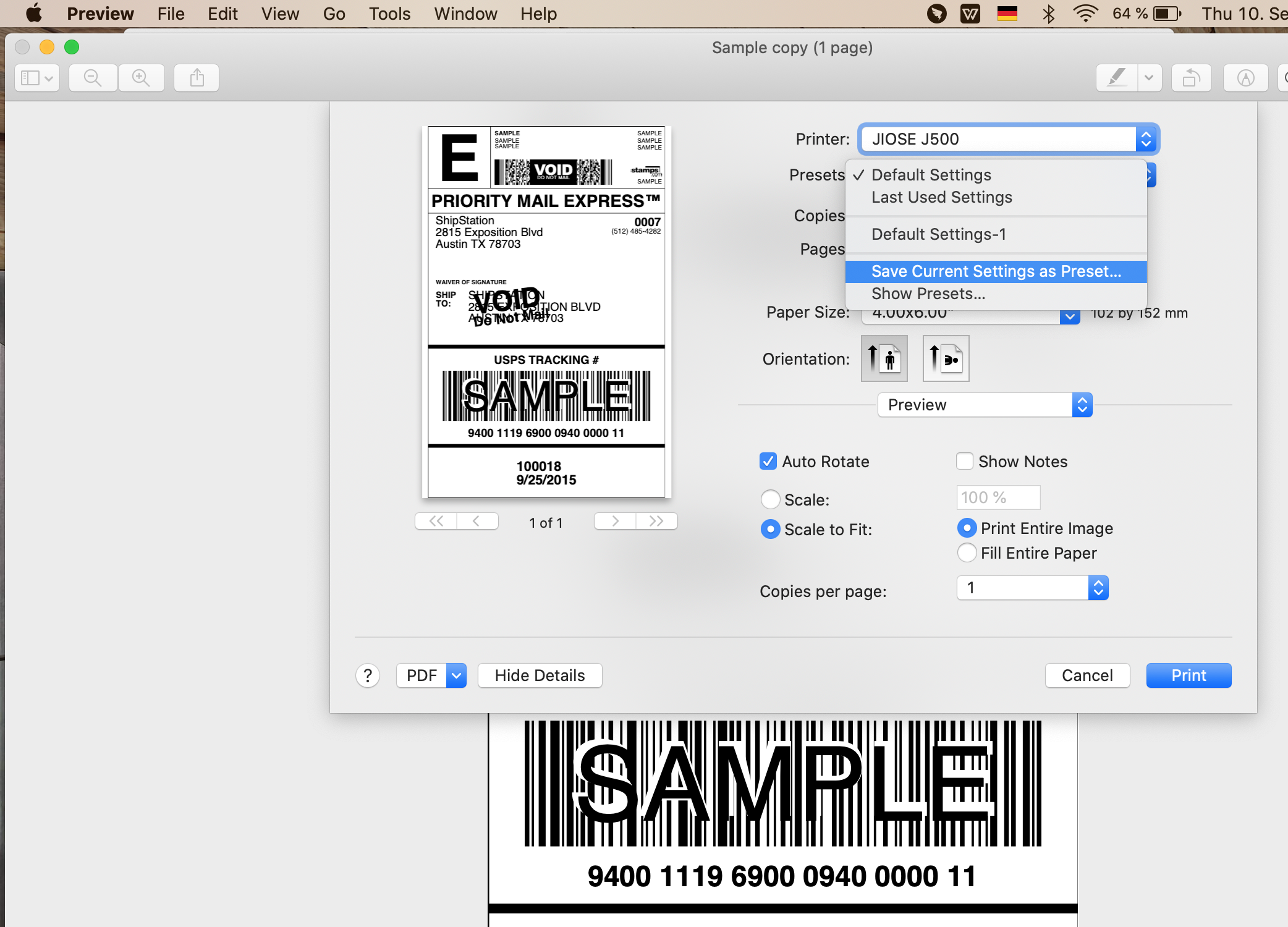Image resolution: width=1288 pixels, height=927 pixels.
Task: Select Last Used Settings preset
Action: pyautogui.click(x=941, y=197)
